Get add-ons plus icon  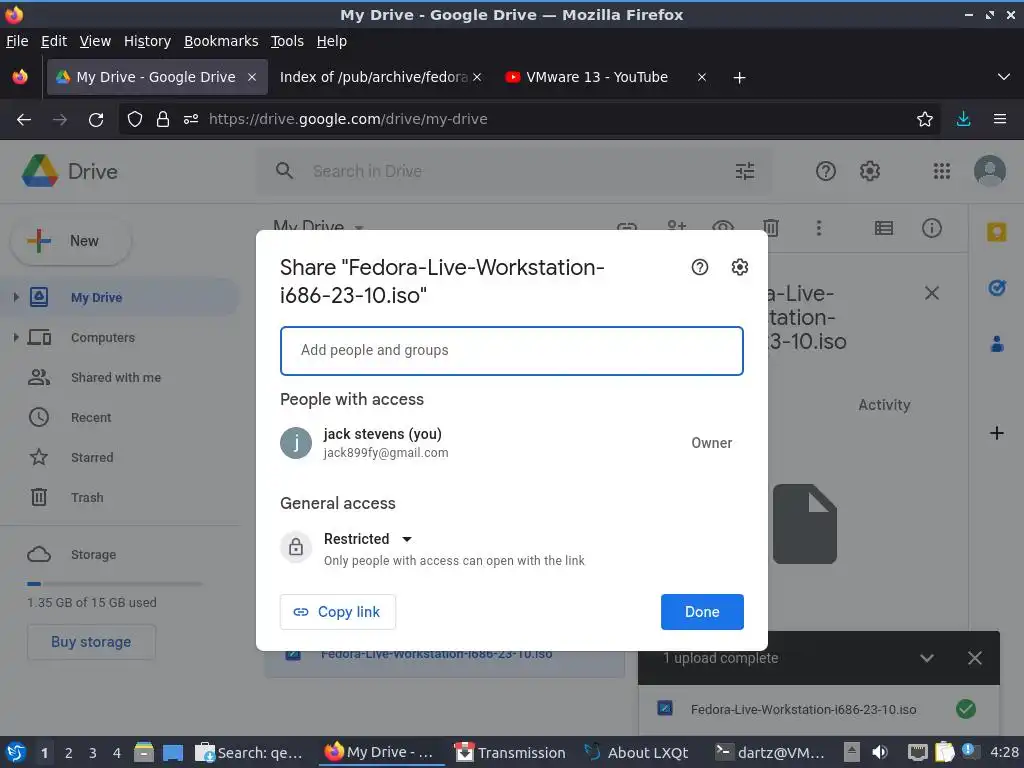[997, 432]
